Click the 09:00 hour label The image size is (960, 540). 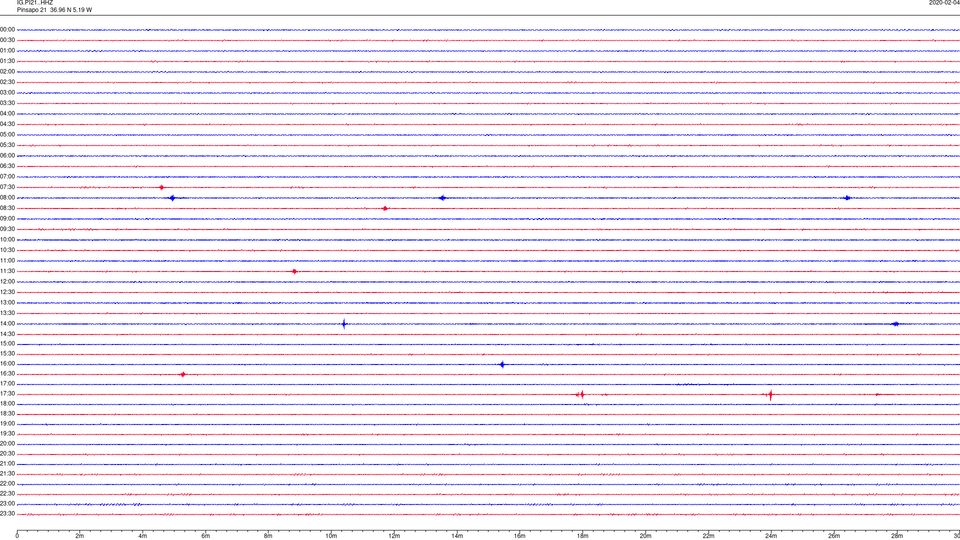pyautogui.click(x=7, y=219)
